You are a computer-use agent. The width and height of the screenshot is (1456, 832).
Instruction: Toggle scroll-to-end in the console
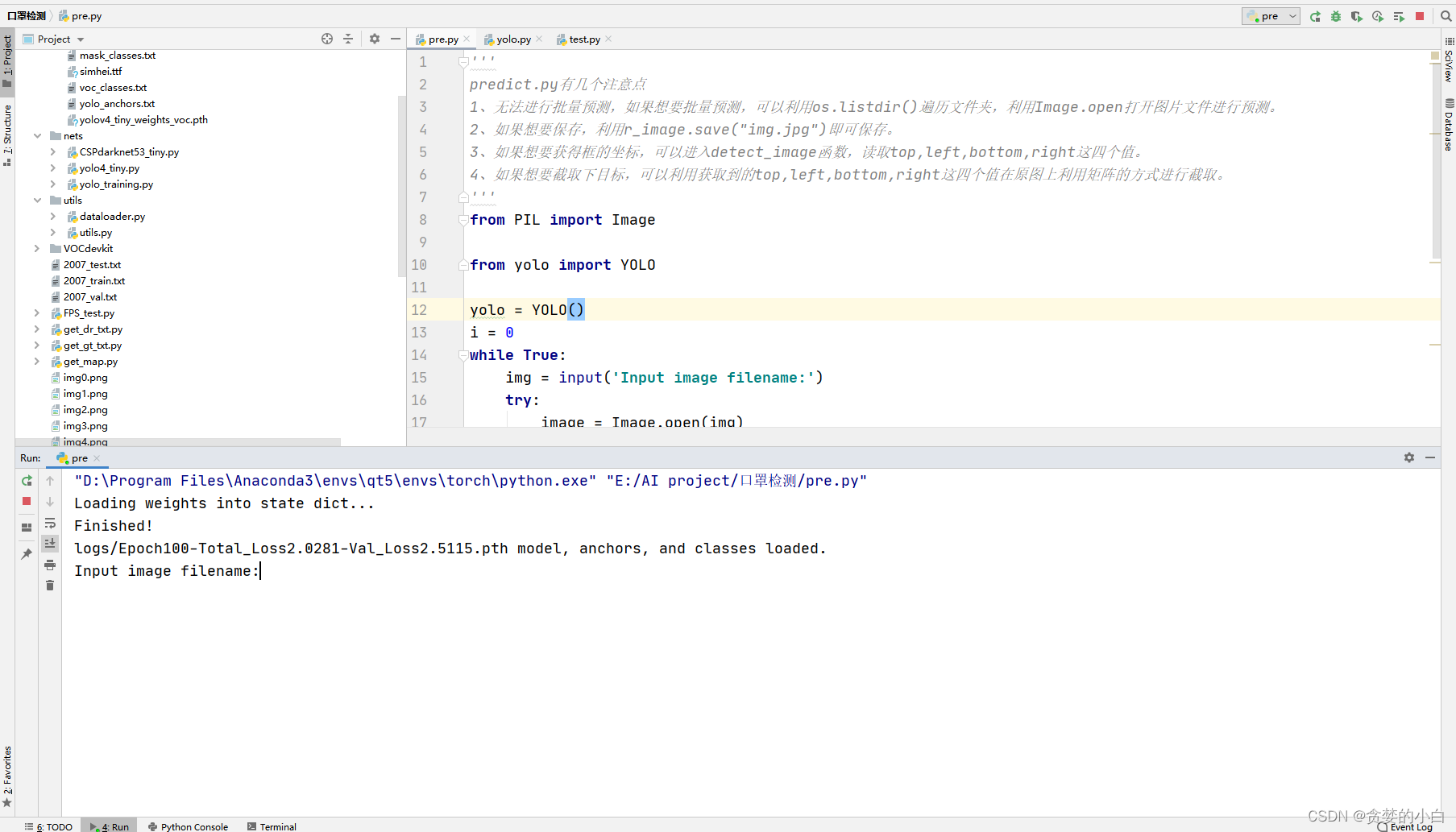tap(50, 544)
